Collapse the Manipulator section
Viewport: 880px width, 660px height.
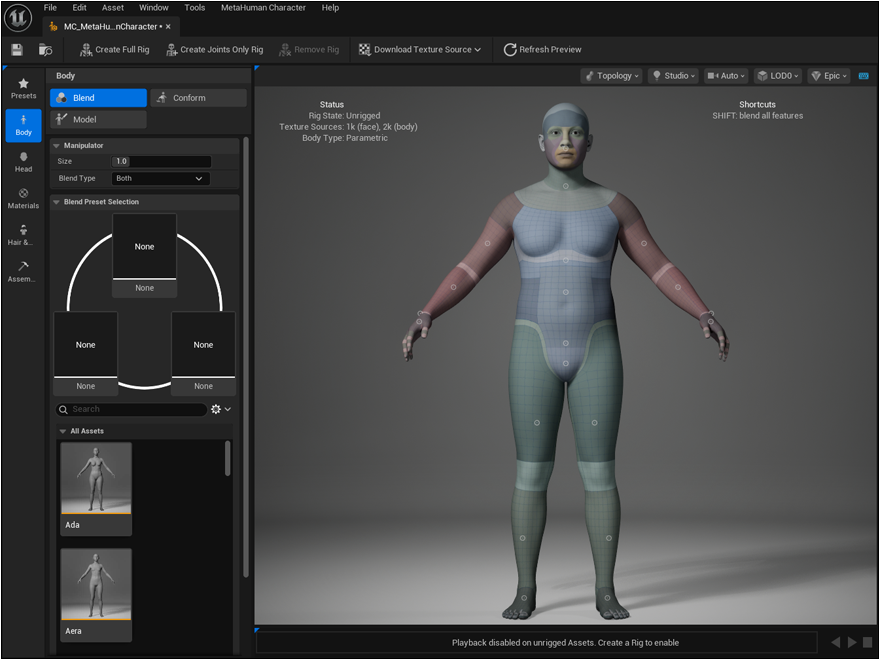tap(56, 146)
